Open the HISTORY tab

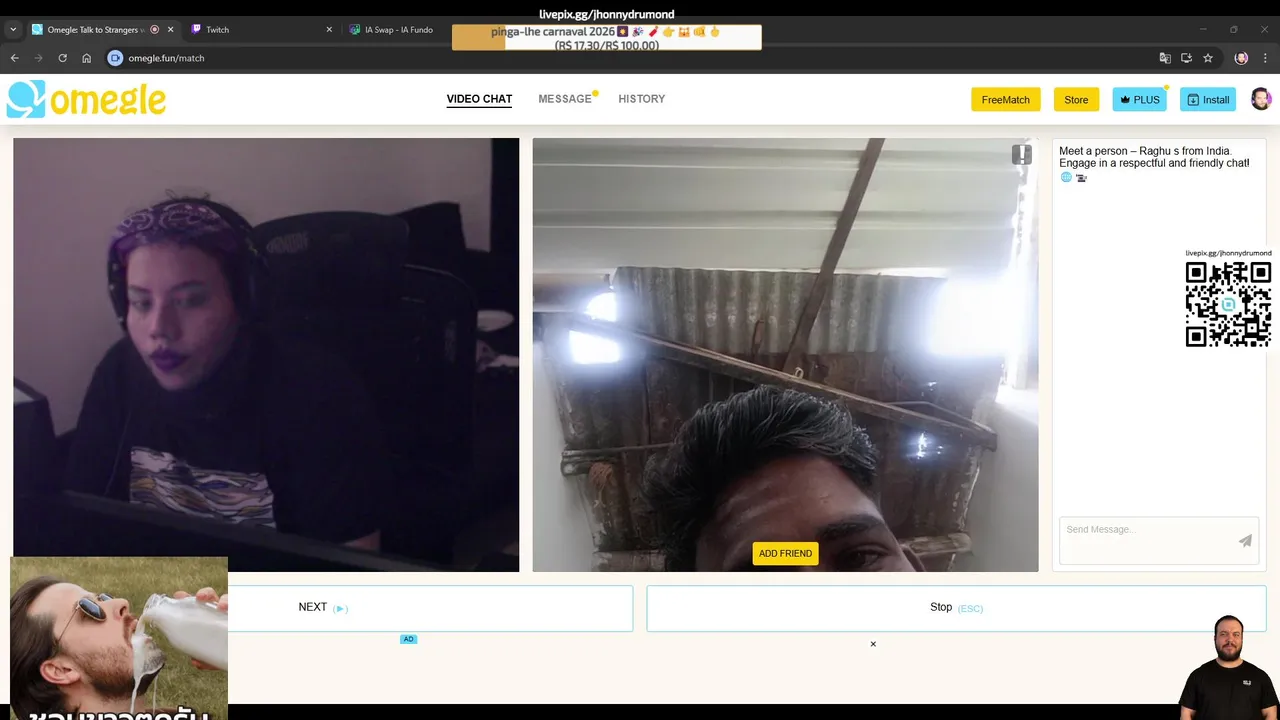(641, 99)
